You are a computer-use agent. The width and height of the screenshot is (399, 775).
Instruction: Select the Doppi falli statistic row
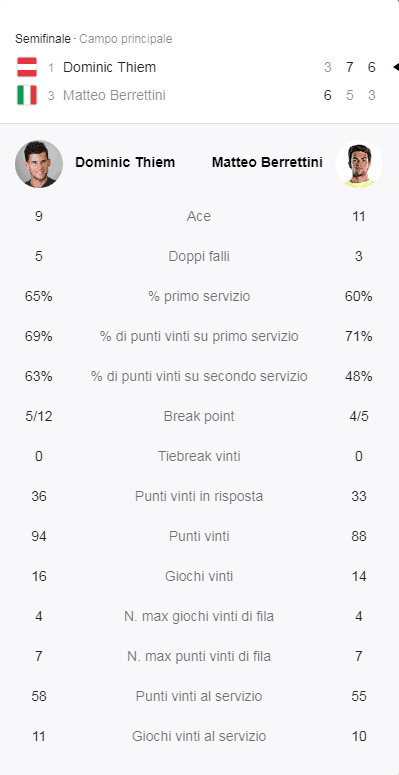(x=199, y=256)
